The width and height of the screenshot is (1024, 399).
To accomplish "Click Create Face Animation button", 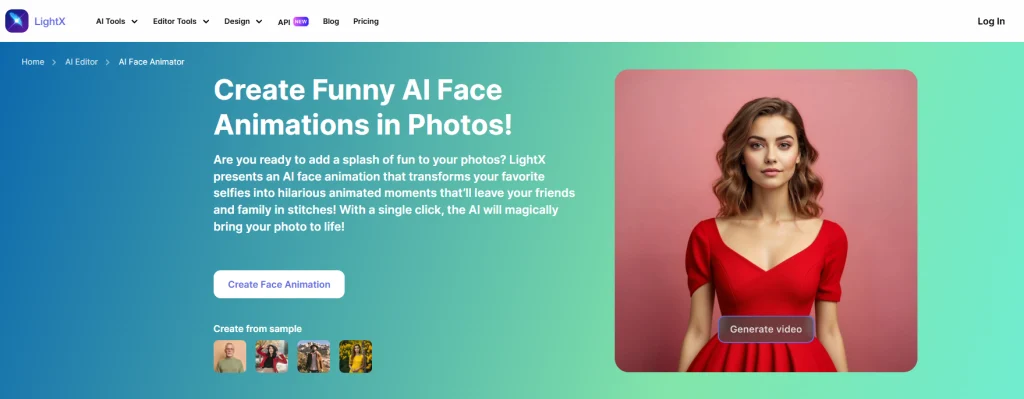I will pos(279,284).
